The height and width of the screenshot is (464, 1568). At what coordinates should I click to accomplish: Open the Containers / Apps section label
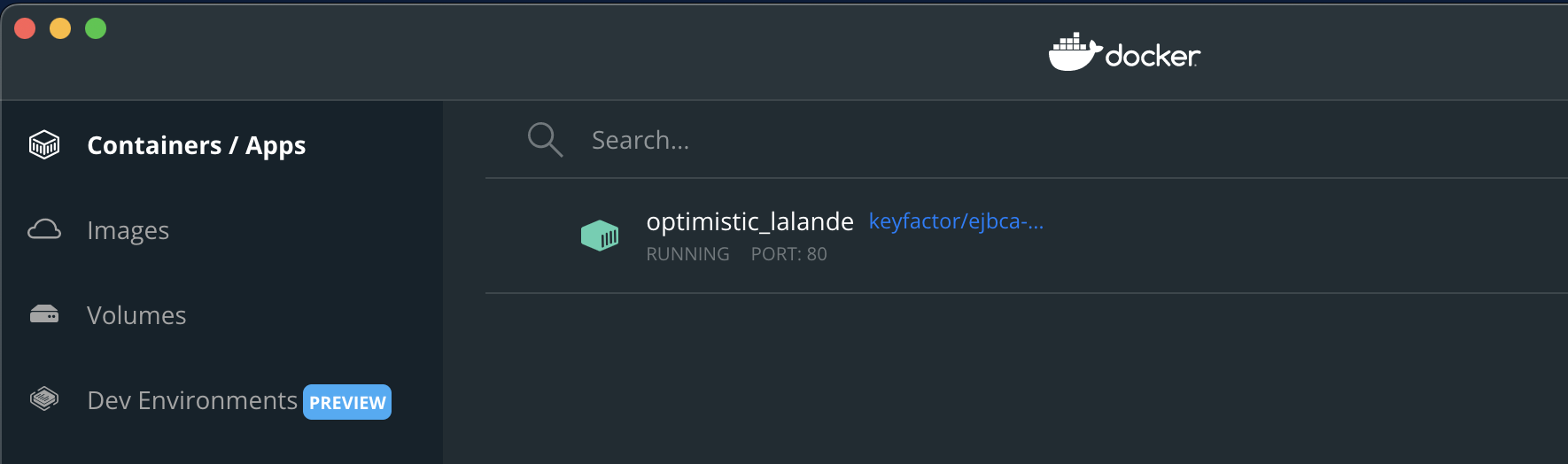coord(196,145)
